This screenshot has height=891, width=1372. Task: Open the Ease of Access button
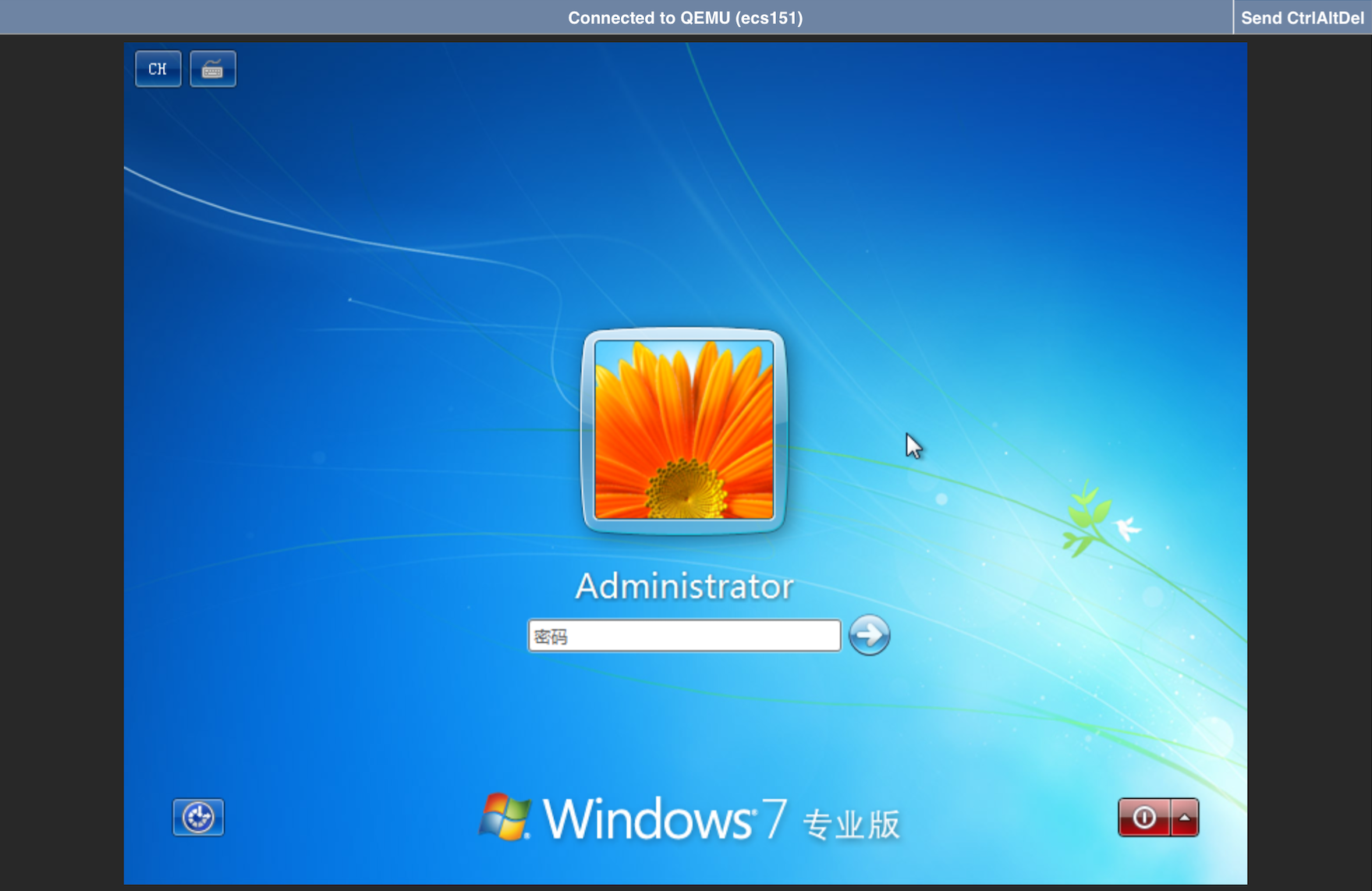(x=198, y=817)
